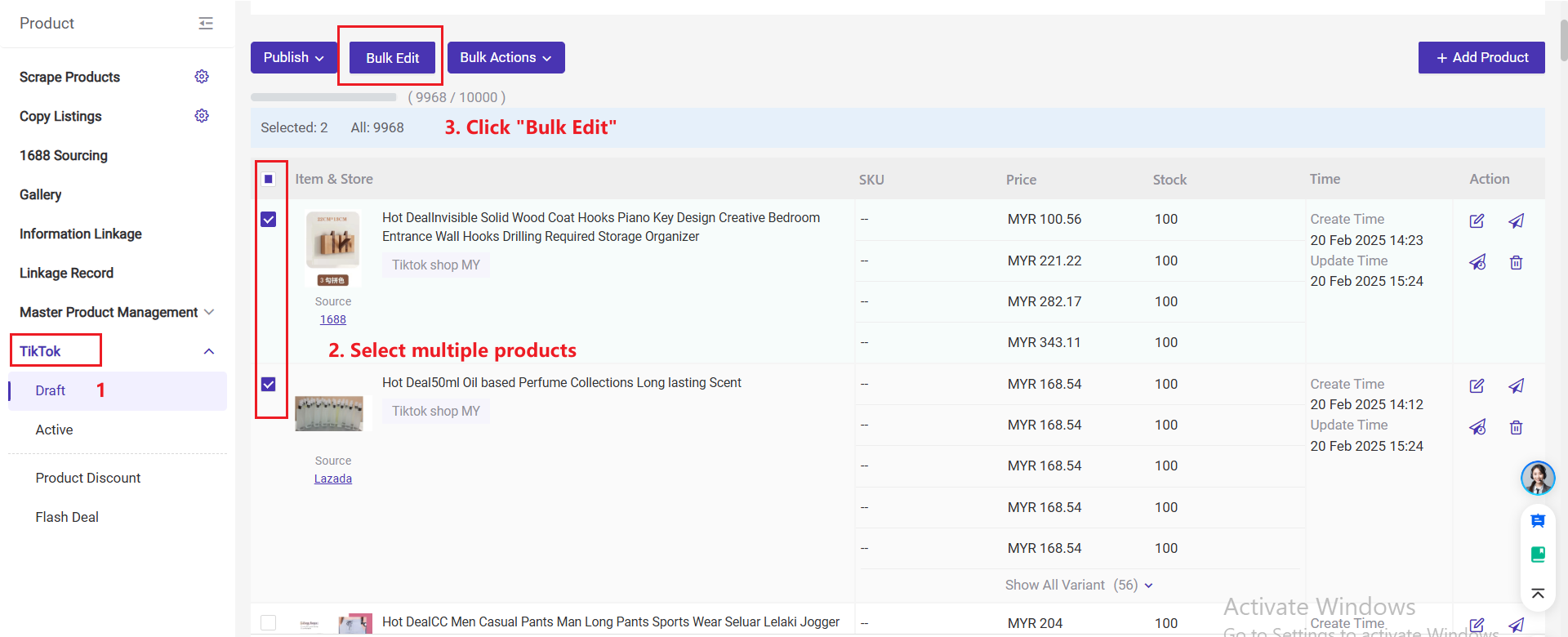Click the All: 9968 count
The height and width of the screenshot is (637, 1568).
[377, 127]
